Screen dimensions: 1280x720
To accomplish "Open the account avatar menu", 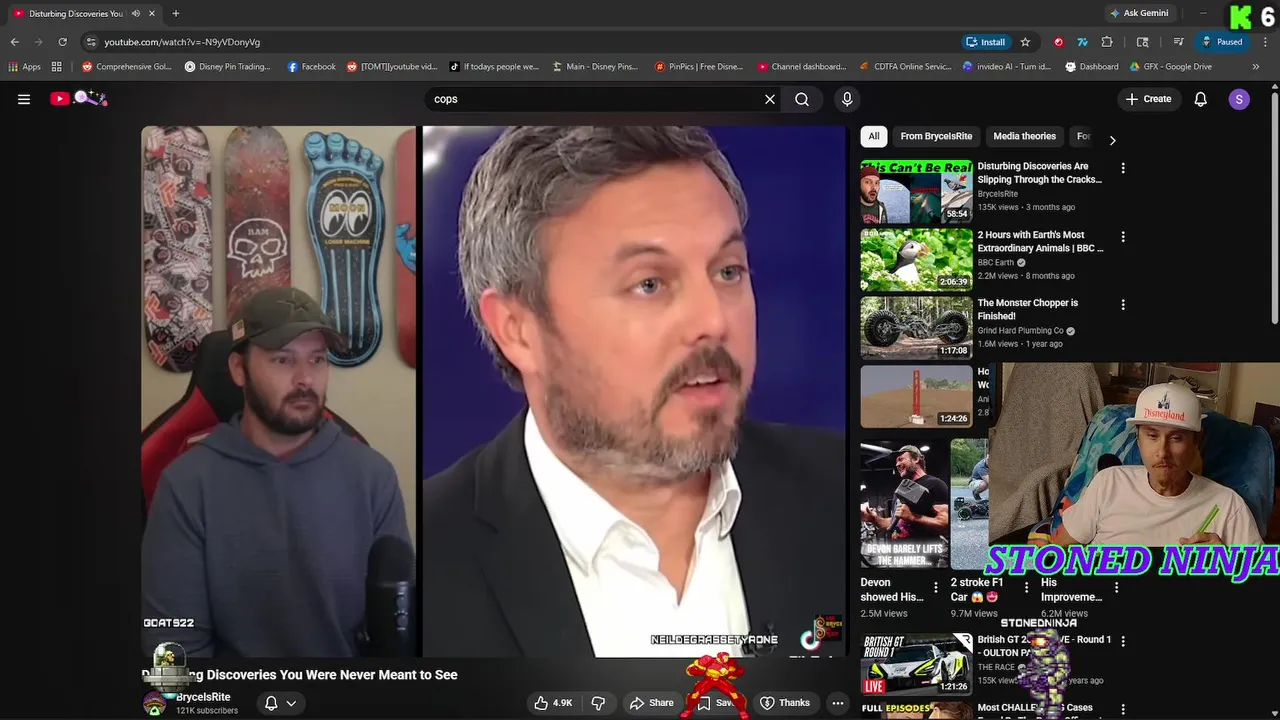I will click(x=1239, y=99).
